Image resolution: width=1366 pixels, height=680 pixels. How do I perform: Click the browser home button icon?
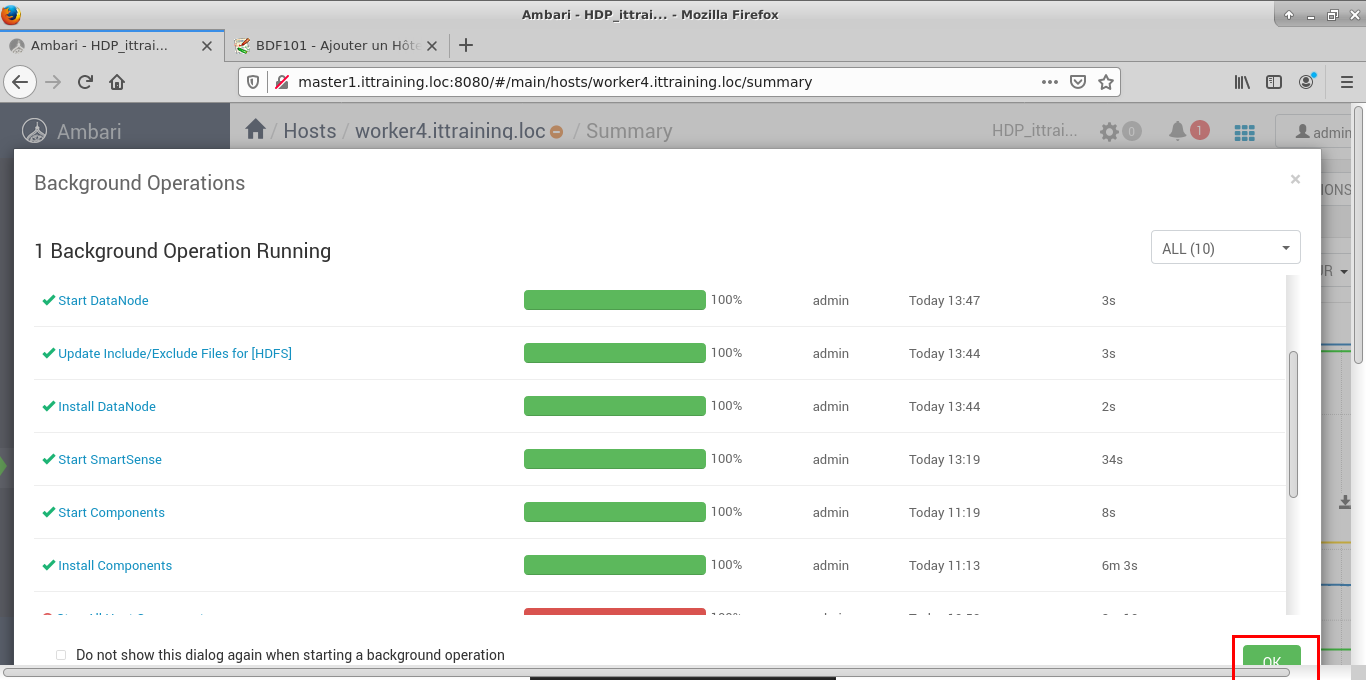point(117,82)
